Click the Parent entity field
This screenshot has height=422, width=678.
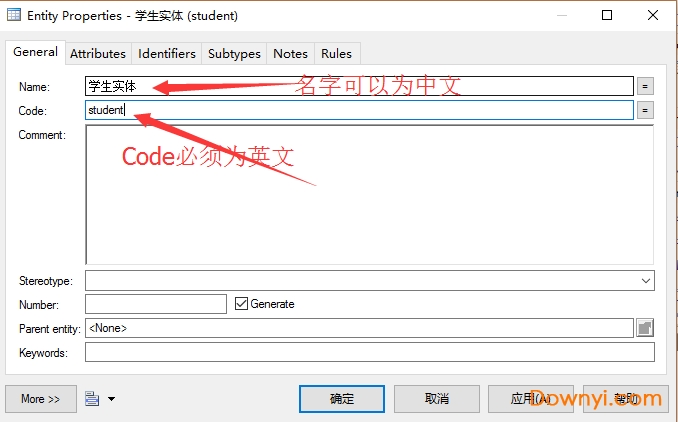pos(359,328)
